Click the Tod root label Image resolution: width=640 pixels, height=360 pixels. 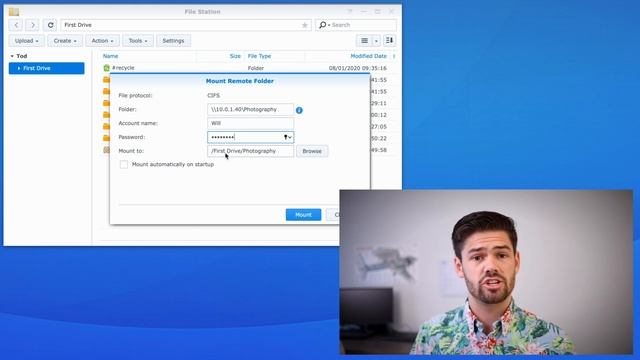click(22, 56)
